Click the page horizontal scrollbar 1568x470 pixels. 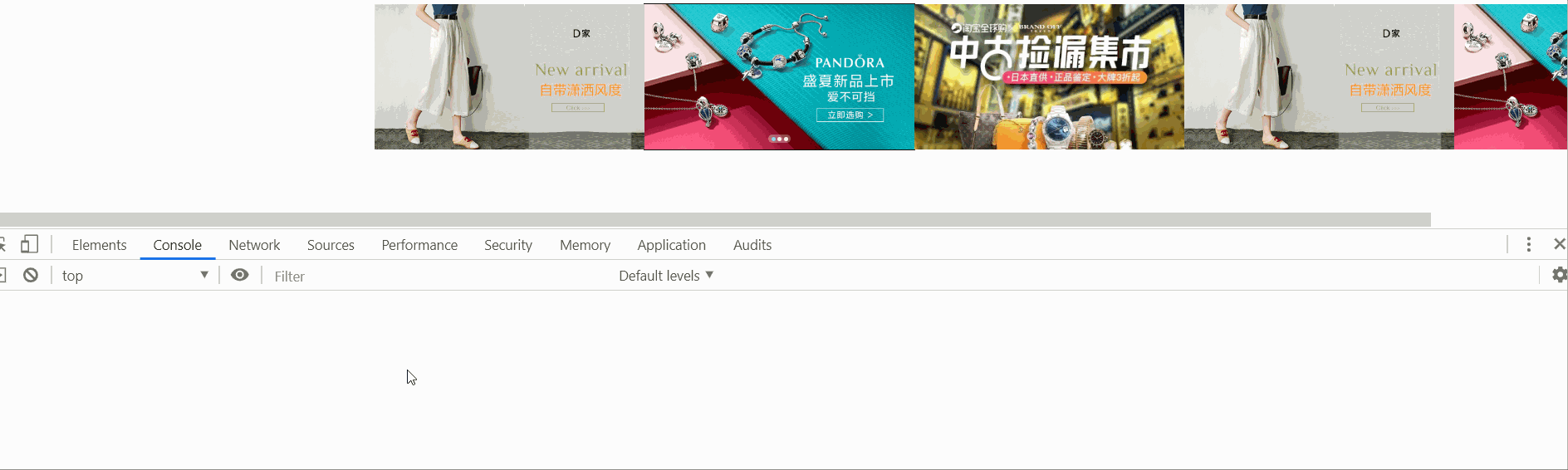[x=715, y=219]
